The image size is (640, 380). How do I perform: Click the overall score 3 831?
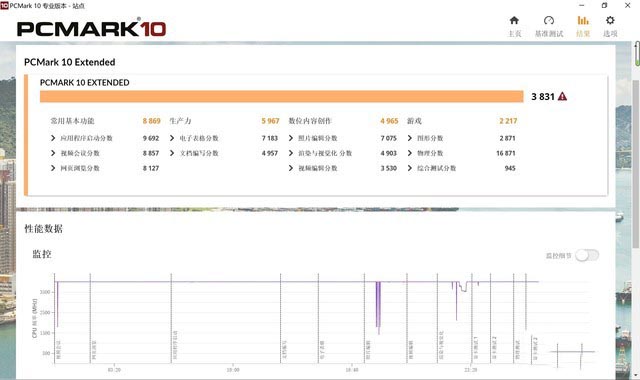point(543,97)
